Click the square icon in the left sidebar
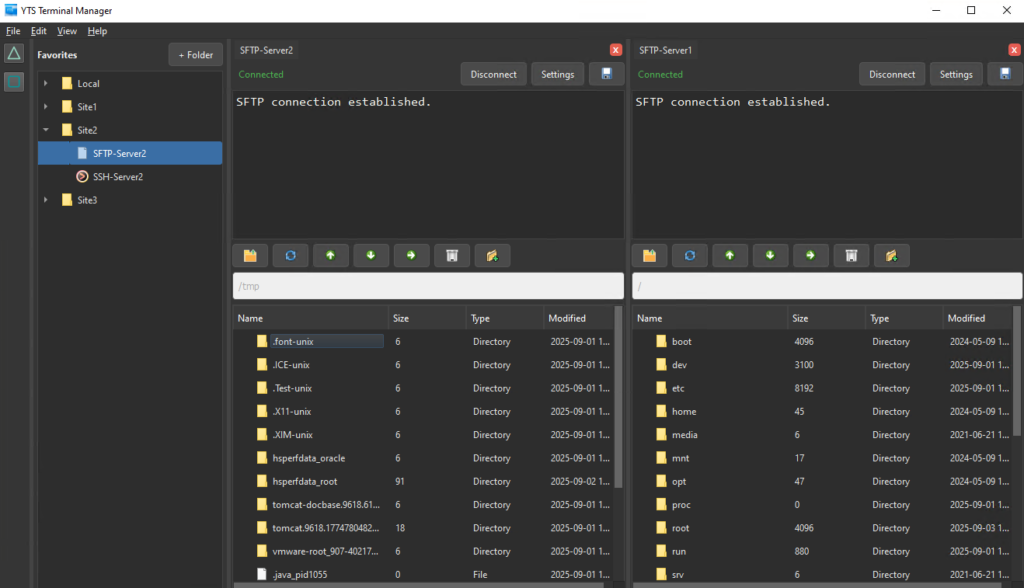Viewport: 1024px width, 588px height. (14, 82)
